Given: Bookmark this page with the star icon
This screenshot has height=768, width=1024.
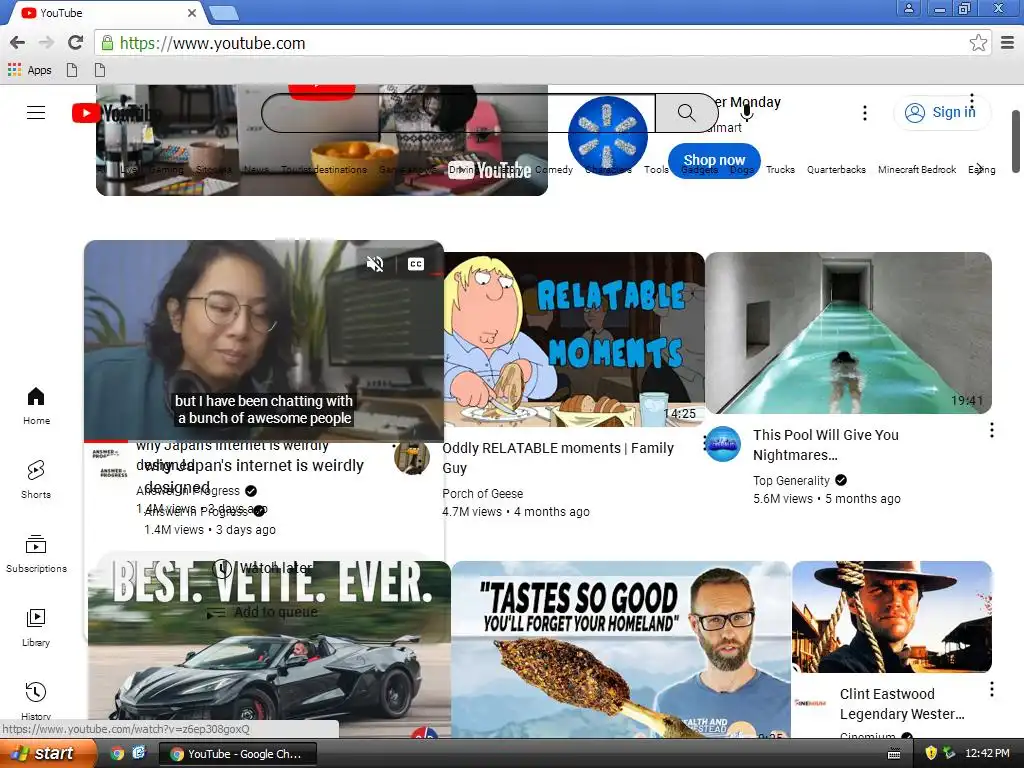Looking at the screenshot, I should 978,43.
